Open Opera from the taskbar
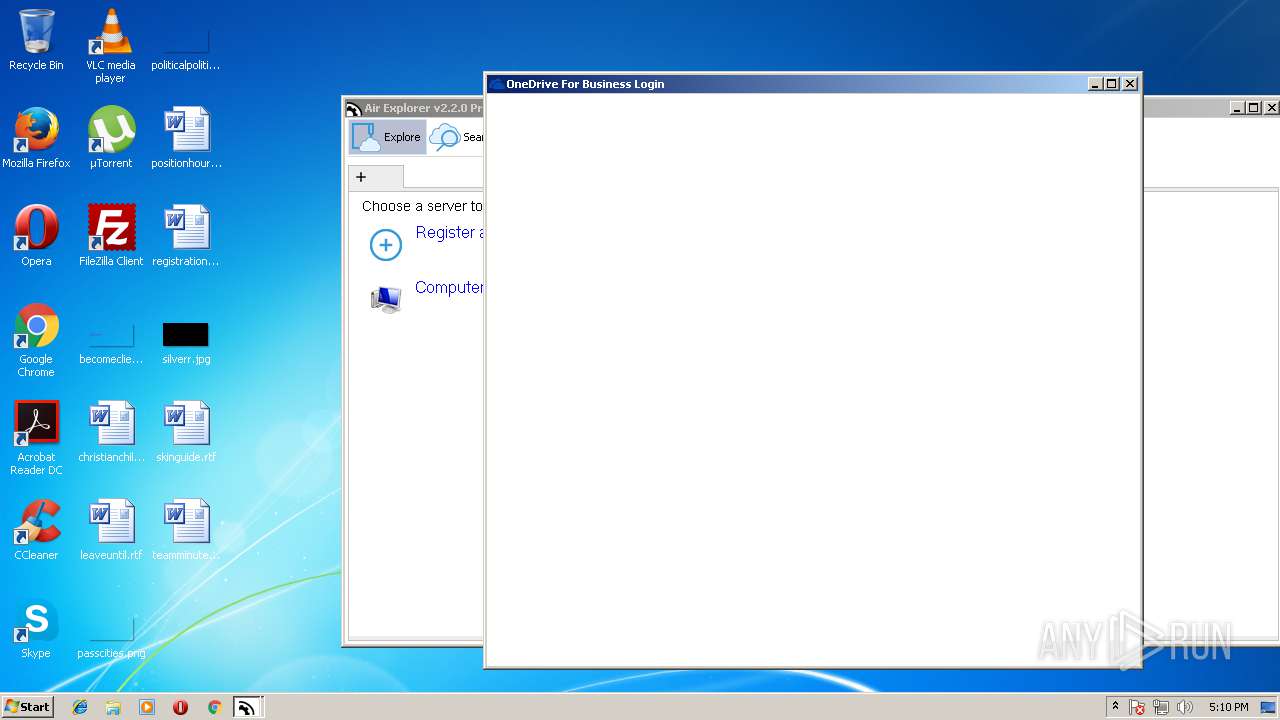 coord(180,707)
